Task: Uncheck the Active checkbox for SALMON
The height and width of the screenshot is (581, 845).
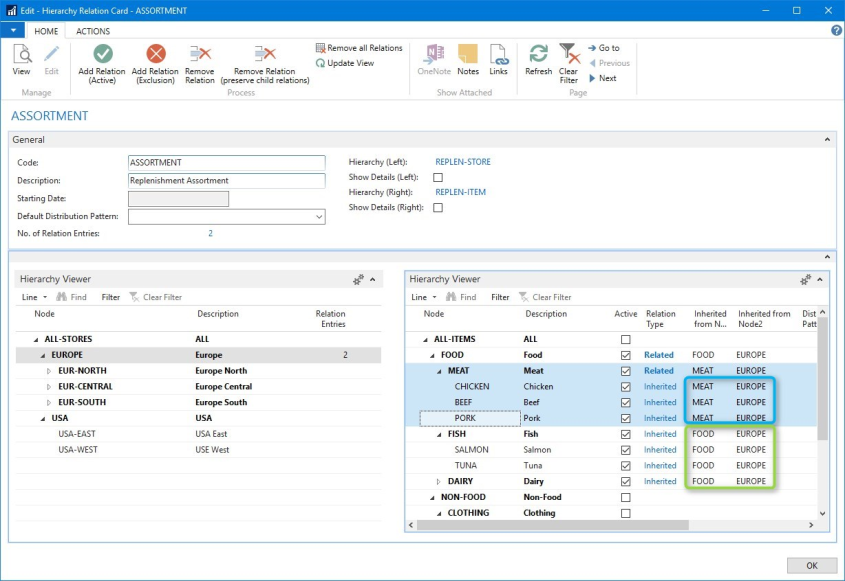Action: click(x=626, y=450)
